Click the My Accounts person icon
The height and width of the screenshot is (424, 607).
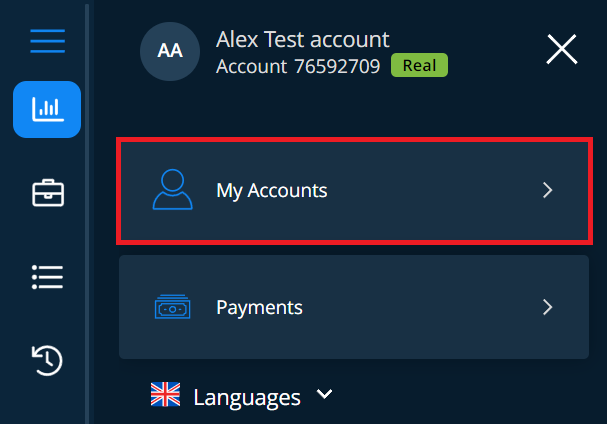pyautogui.click(x=173, y=189)
